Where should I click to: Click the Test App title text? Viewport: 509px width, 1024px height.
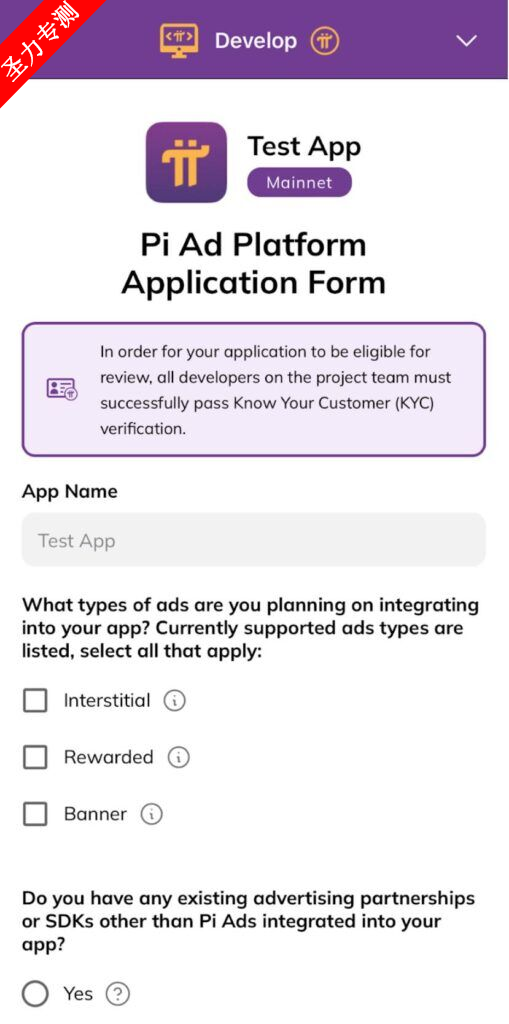pos(304,146)
